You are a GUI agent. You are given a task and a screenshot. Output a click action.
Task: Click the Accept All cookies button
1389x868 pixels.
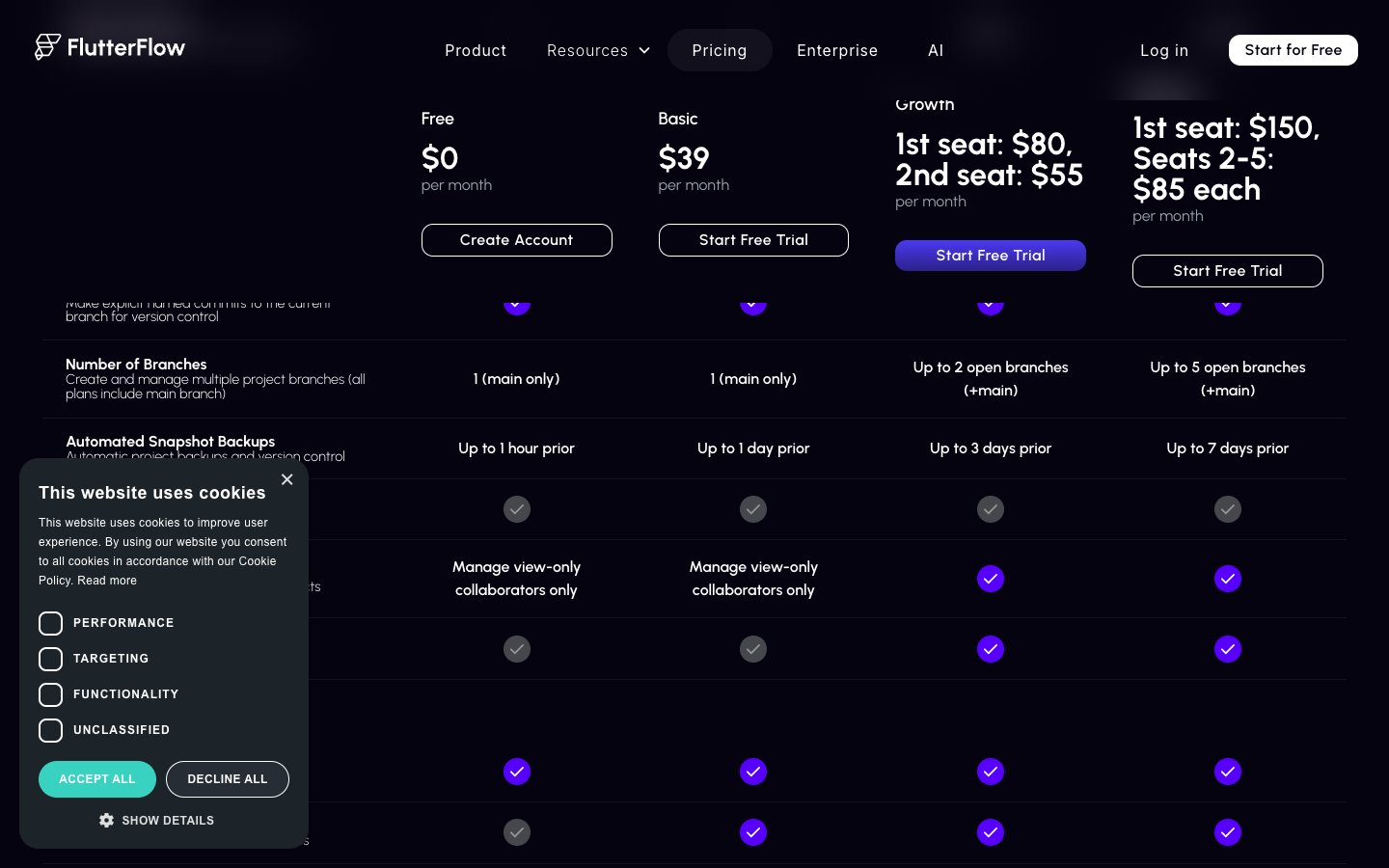96,779
